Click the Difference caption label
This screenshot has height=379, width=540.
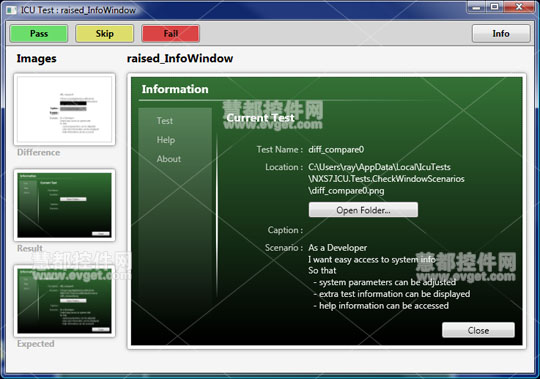point(39,152)
